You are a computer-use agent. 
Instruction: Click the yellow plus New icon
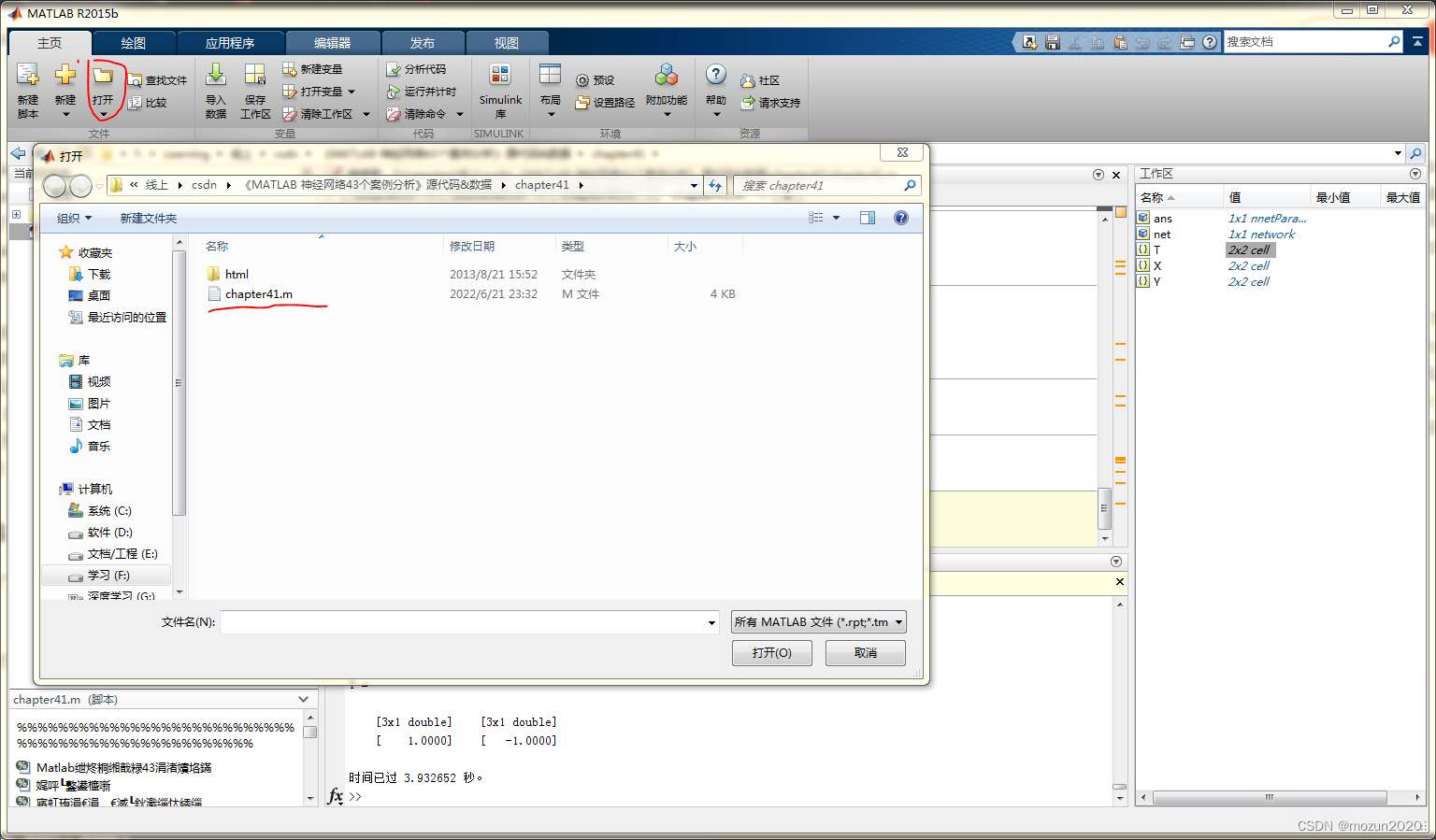coord(65,76)
